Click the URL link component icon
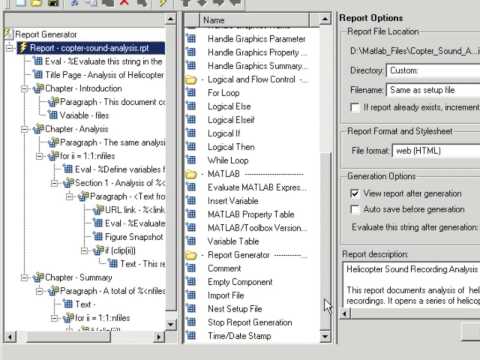The width and height of the screenshot is (480, 360). point(98,210)
